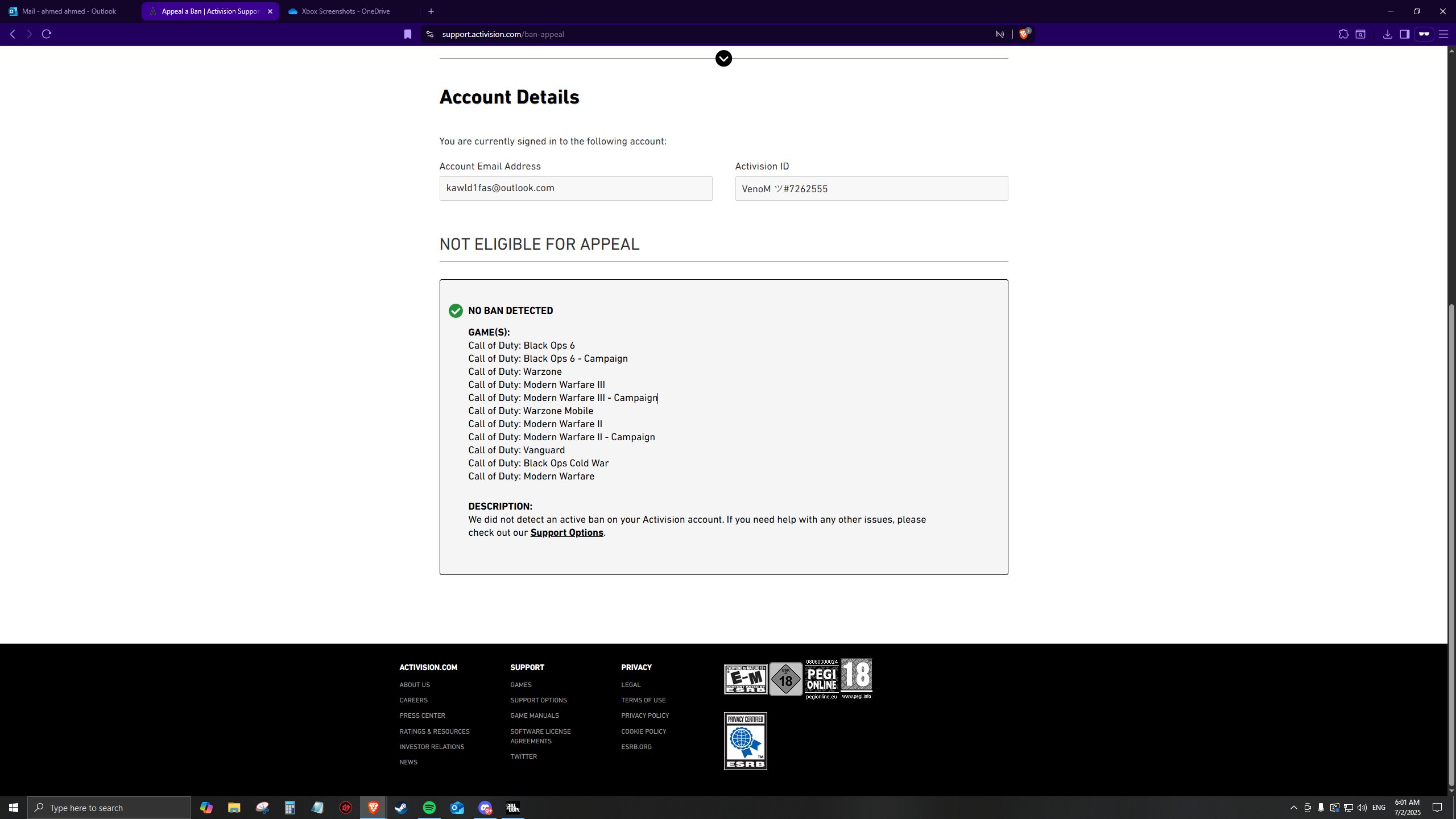This screenshot has height=819, width=1456.
Task: Open Games link under Support
Action: (521, 685)
